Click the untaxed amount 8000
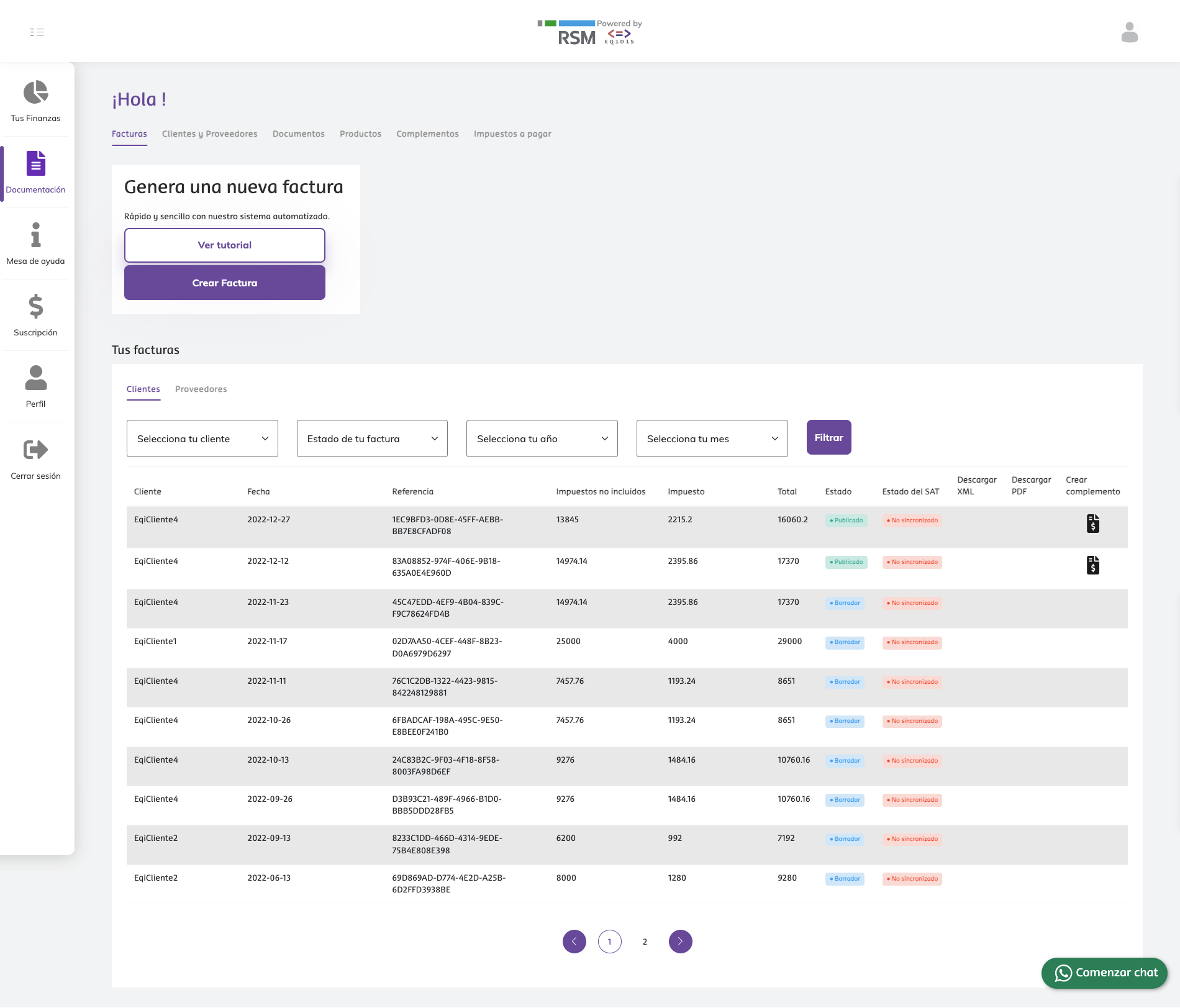Screen dimensions: 1180x1008 [566, 878]
